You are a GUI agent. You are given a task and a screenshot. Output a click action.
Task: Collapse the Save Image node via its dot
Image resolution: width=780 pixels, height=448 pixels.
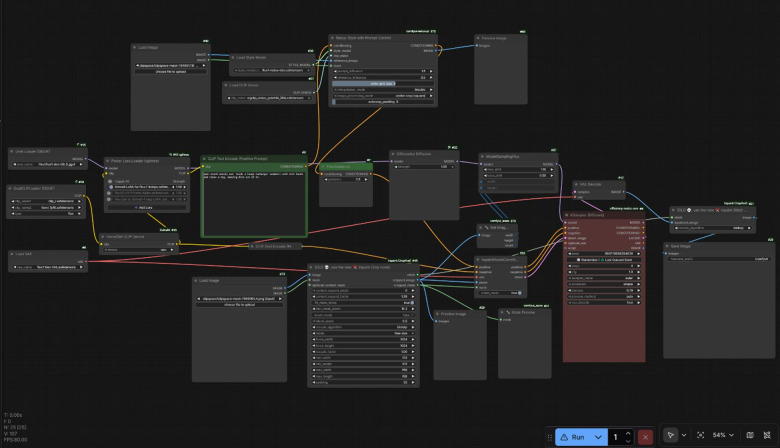tap(667, 246)
